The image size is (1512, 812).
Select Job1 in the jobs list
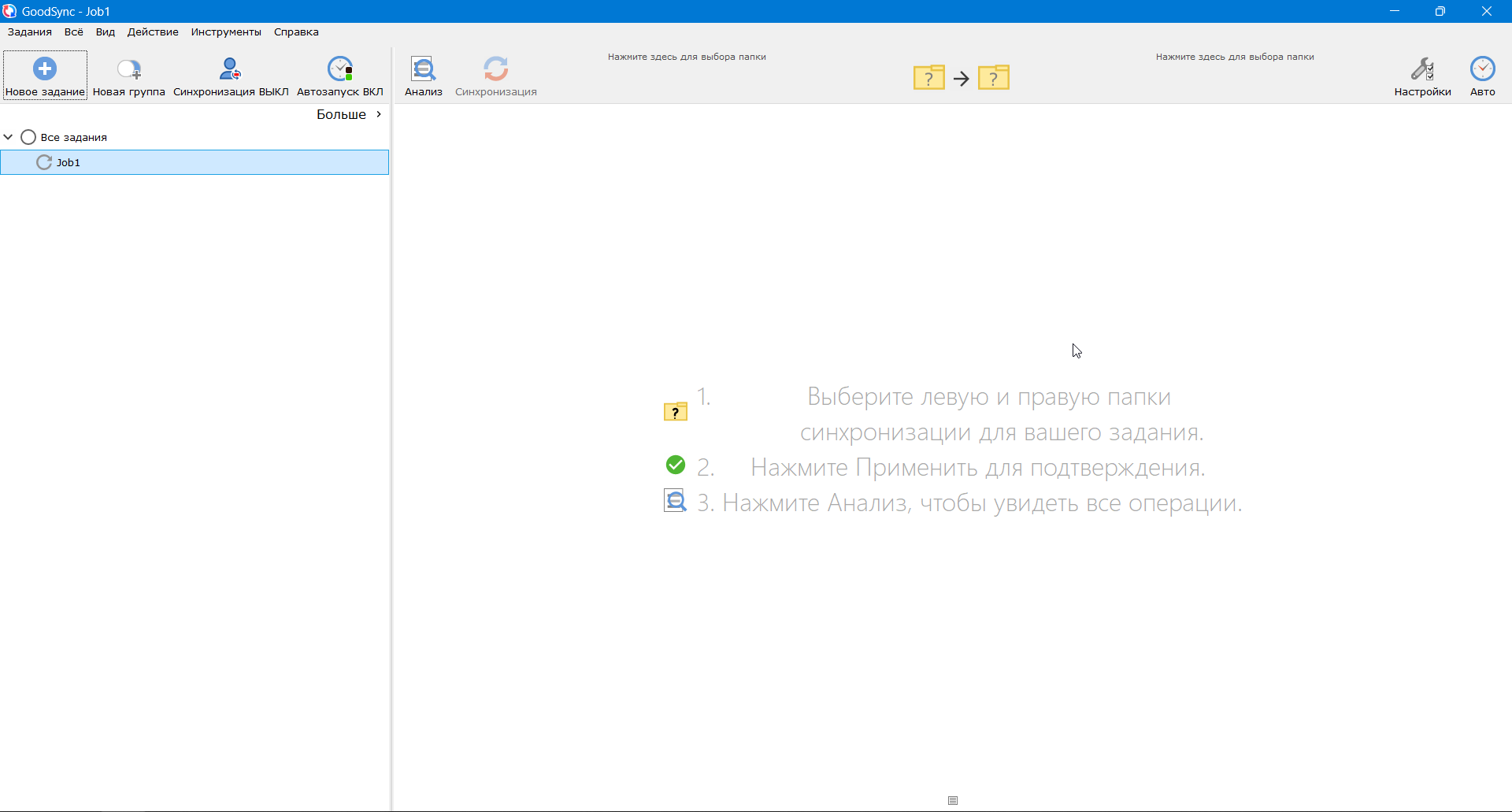click(x=69, y=163)
